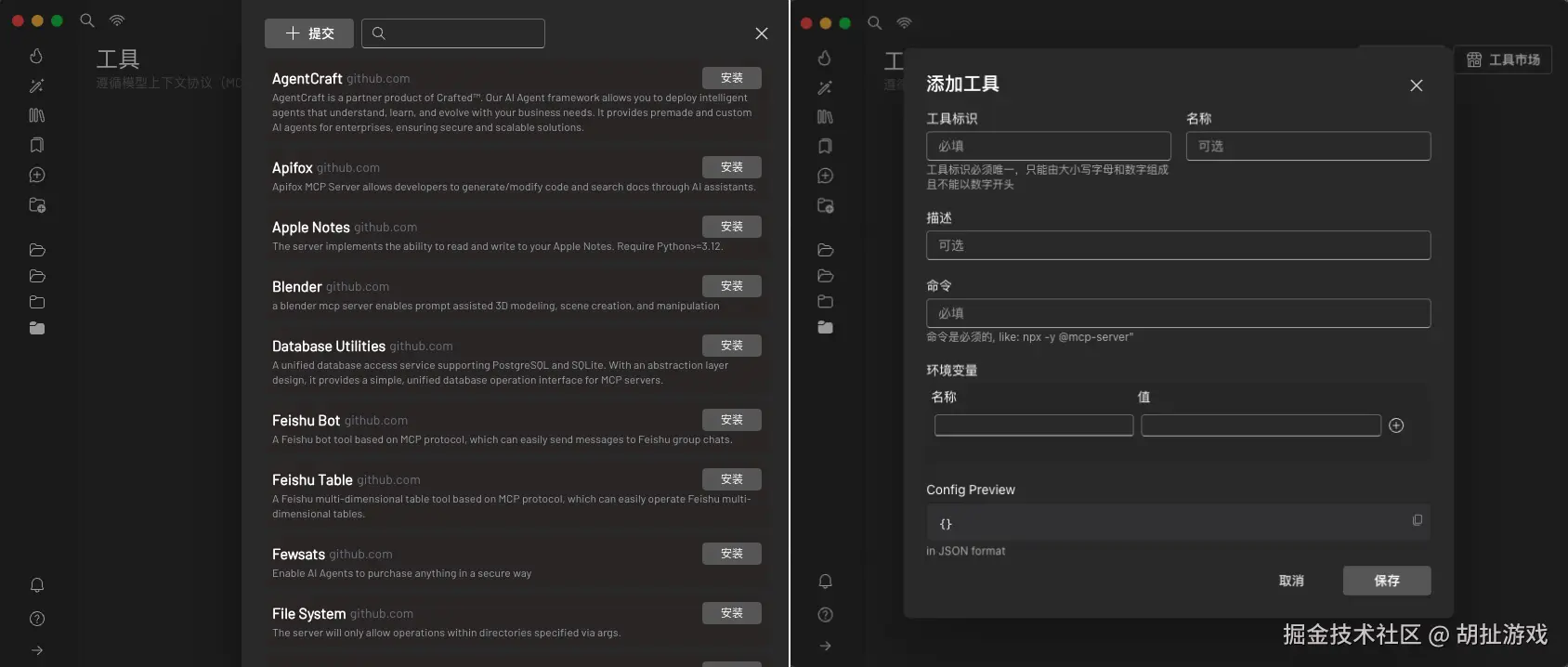
Task: Select the "Apple Notes" tool title
Action: pyautogui.click(x=311, y=228)
